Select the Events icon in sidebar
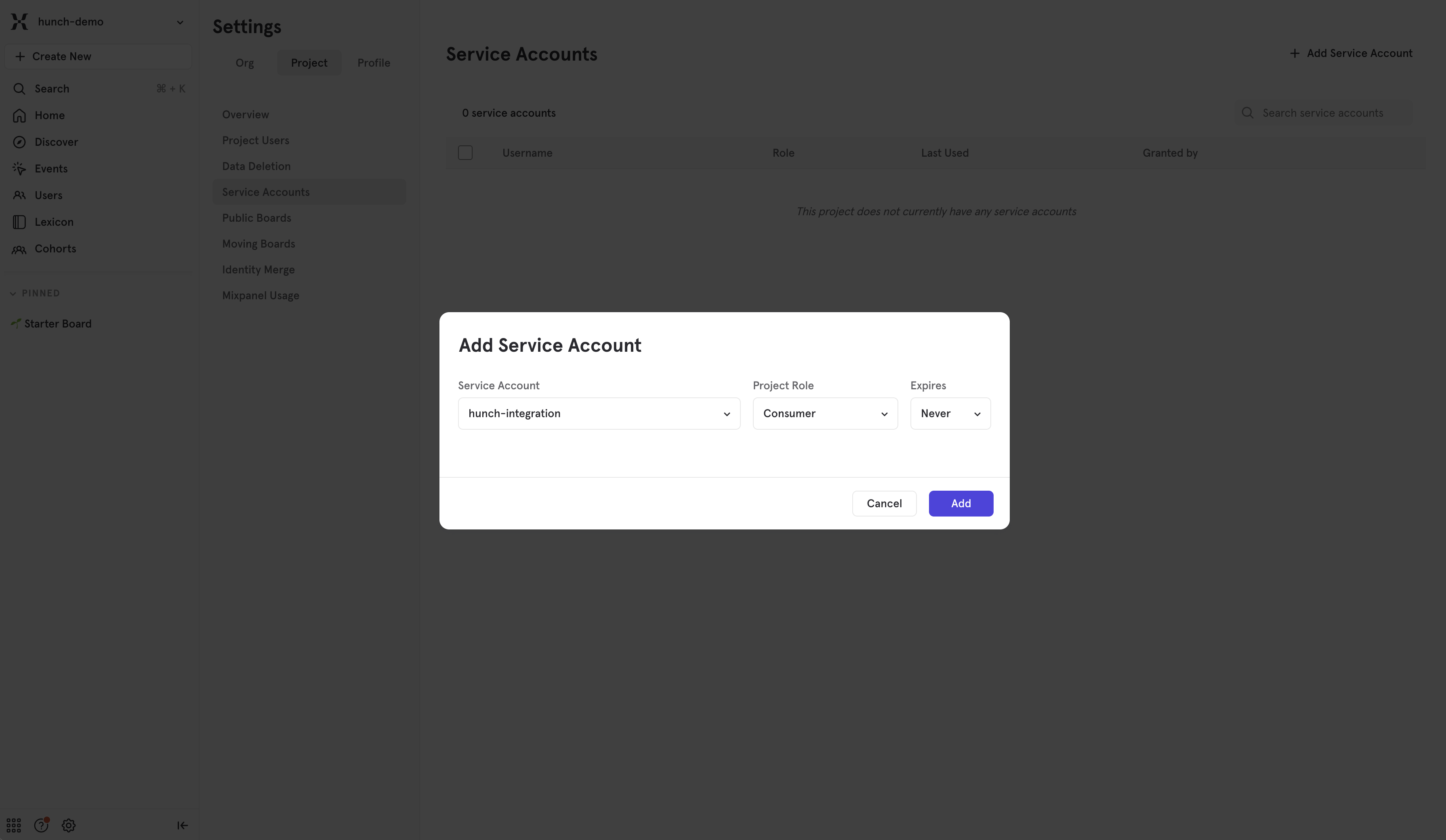The height and width of the screenshot is (840, 1446). tap(19, 168)
